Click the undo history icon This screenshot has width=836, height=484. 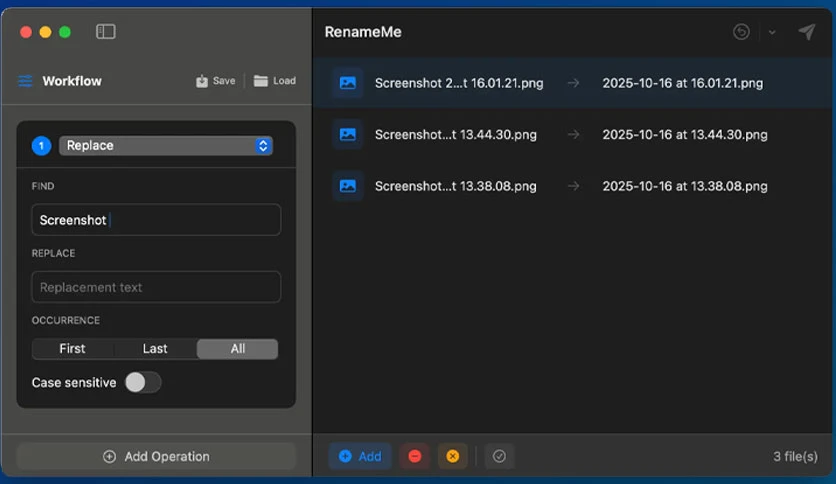pyautogui.click(x=741, y=32)
